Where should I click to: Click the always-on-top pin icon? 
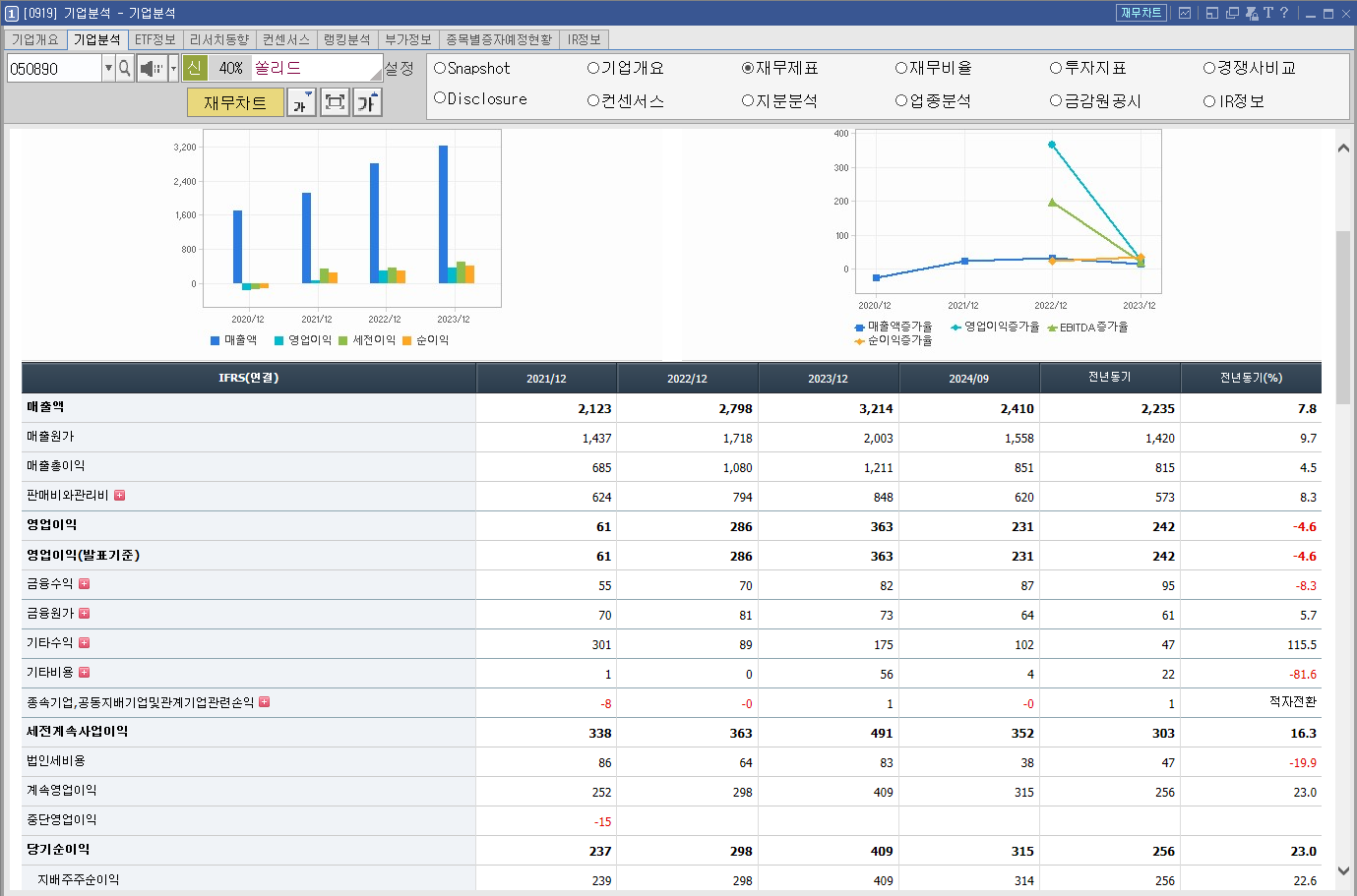[x=1252, y=13]
